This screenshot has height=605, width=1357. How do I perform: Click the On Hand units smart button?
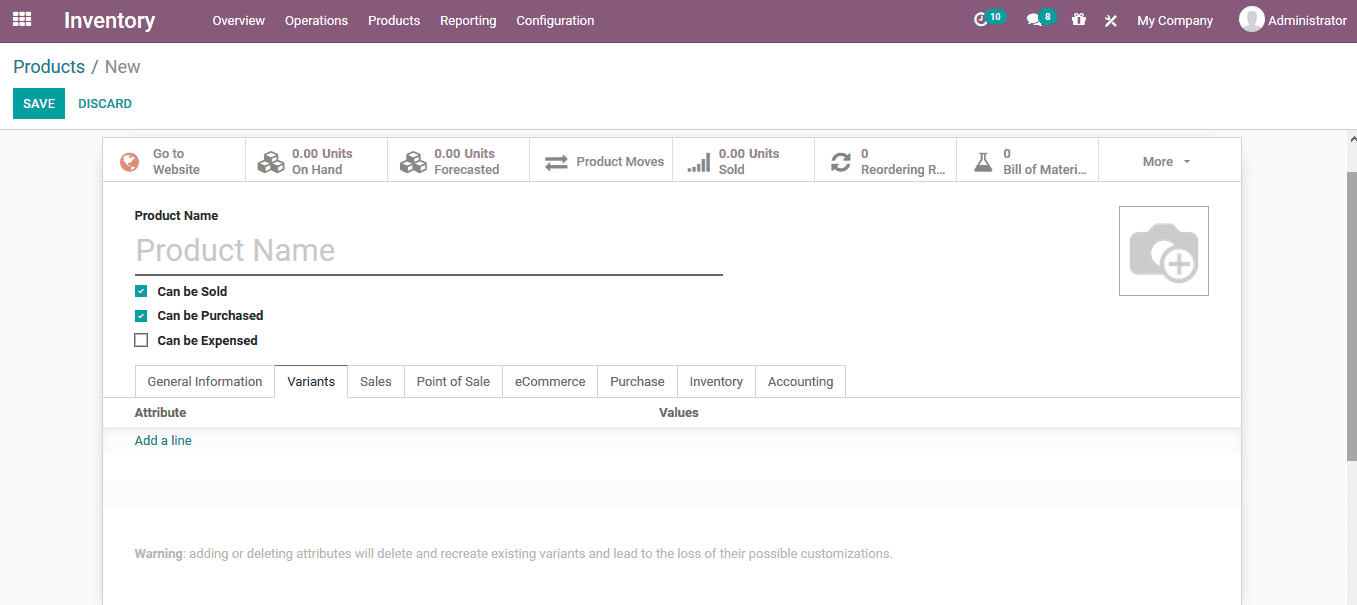point(315,159)
